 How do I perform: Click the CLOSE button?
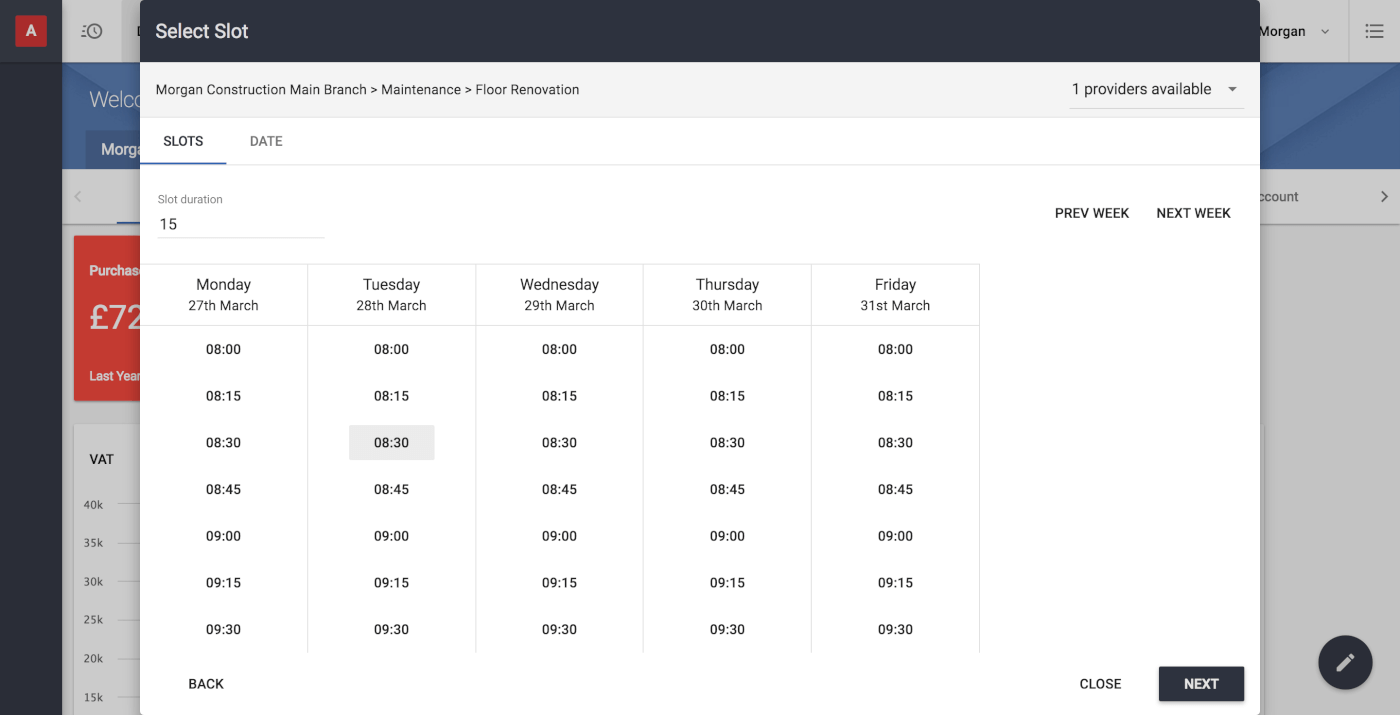tap(1100, 684)
